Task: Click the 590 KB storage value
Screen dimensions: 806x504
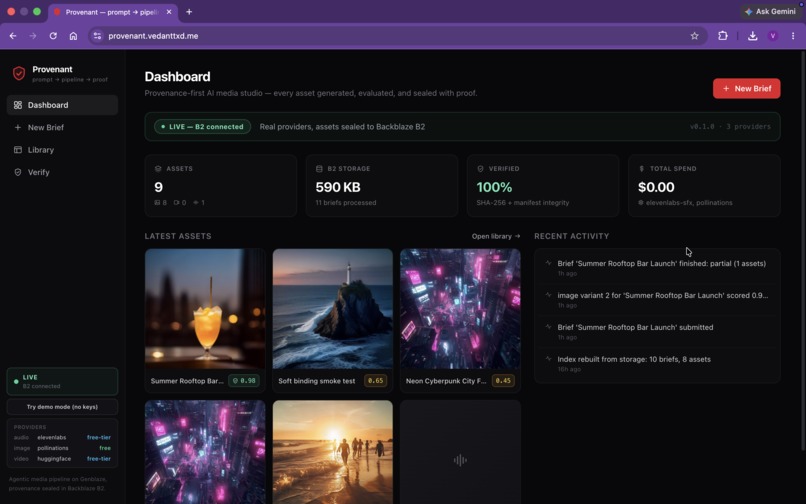Action: 338,187
